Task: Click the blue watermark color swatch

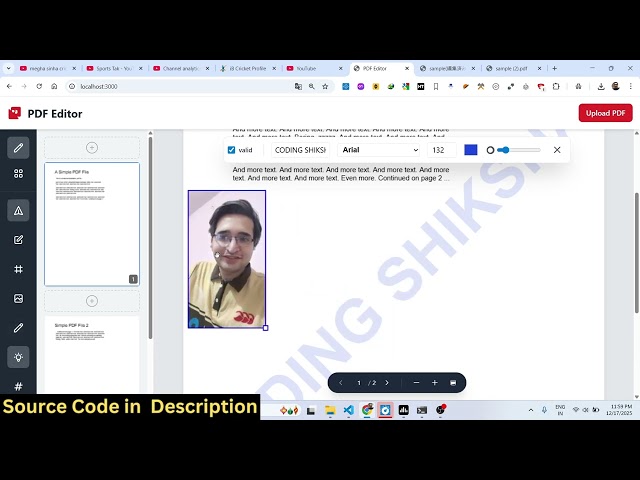Action: point(471,150)
